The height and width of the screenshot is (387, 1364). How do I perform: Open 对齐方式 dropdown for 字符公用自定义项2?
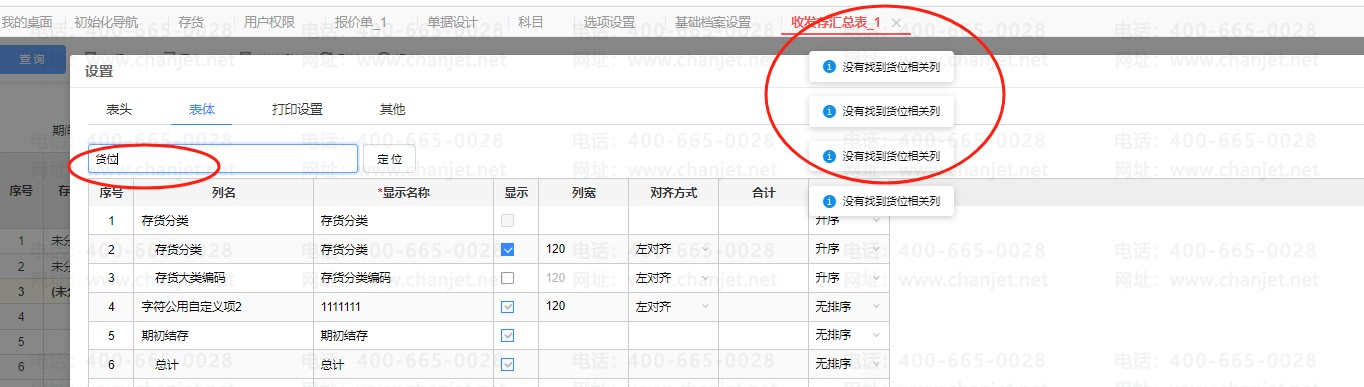(672, 306)
